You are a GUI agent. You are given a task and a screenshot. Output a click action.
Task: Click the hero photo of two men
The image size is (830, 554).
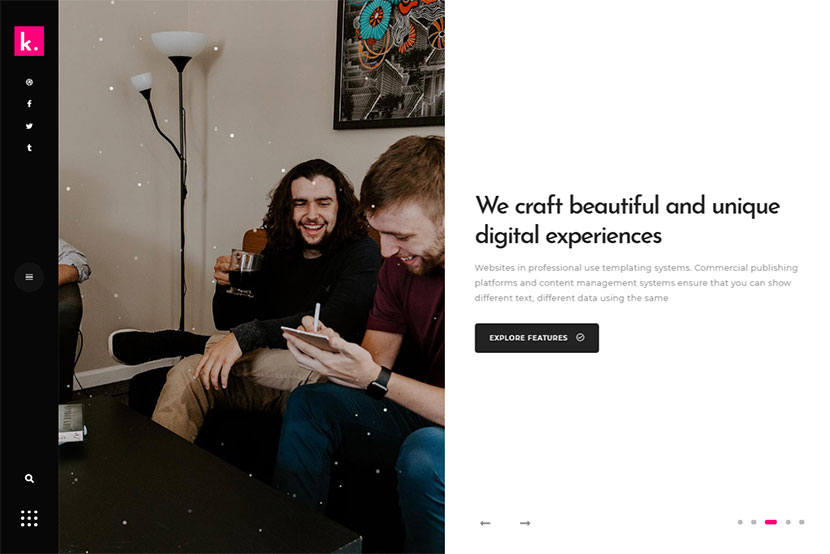[x=251, y=277]
